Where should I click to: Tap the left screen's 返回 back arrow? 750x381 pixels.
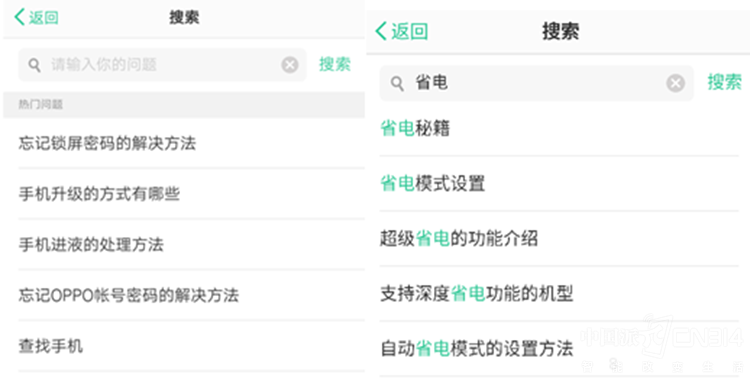click(36, 17)
